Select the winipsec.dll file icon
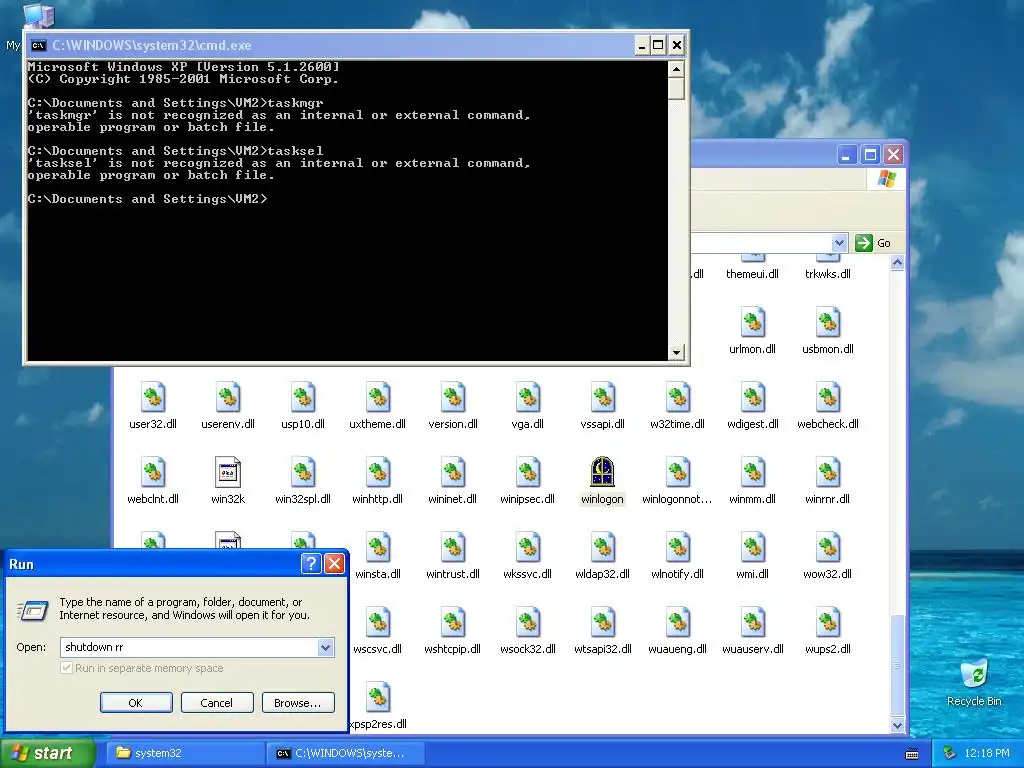Screen dimensions: 1024x768 (x=528, y=473)
